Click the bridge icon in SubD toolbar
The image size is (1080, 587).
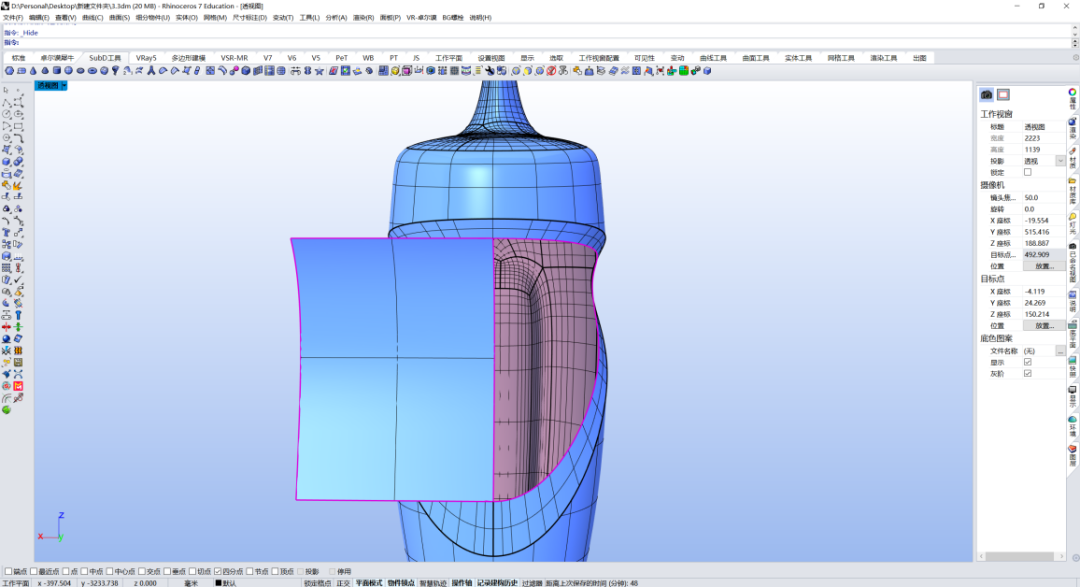coord(295,71)
